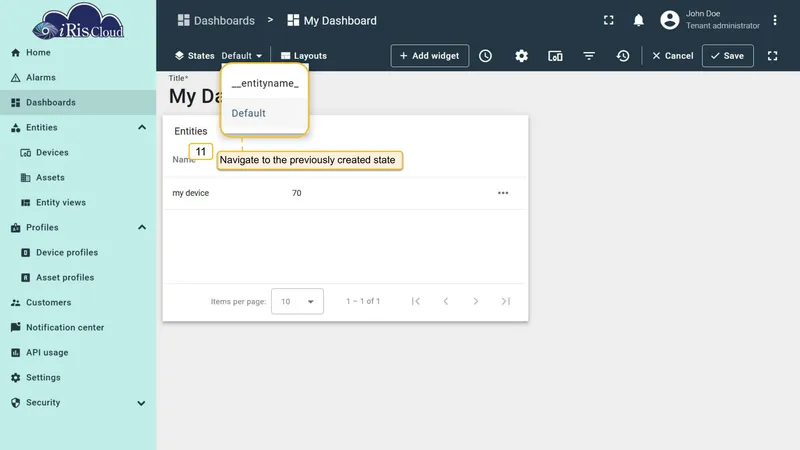Select the Default state option
Image resolution: width=800 pixels, height=450 pixels.
pos(265,113)
